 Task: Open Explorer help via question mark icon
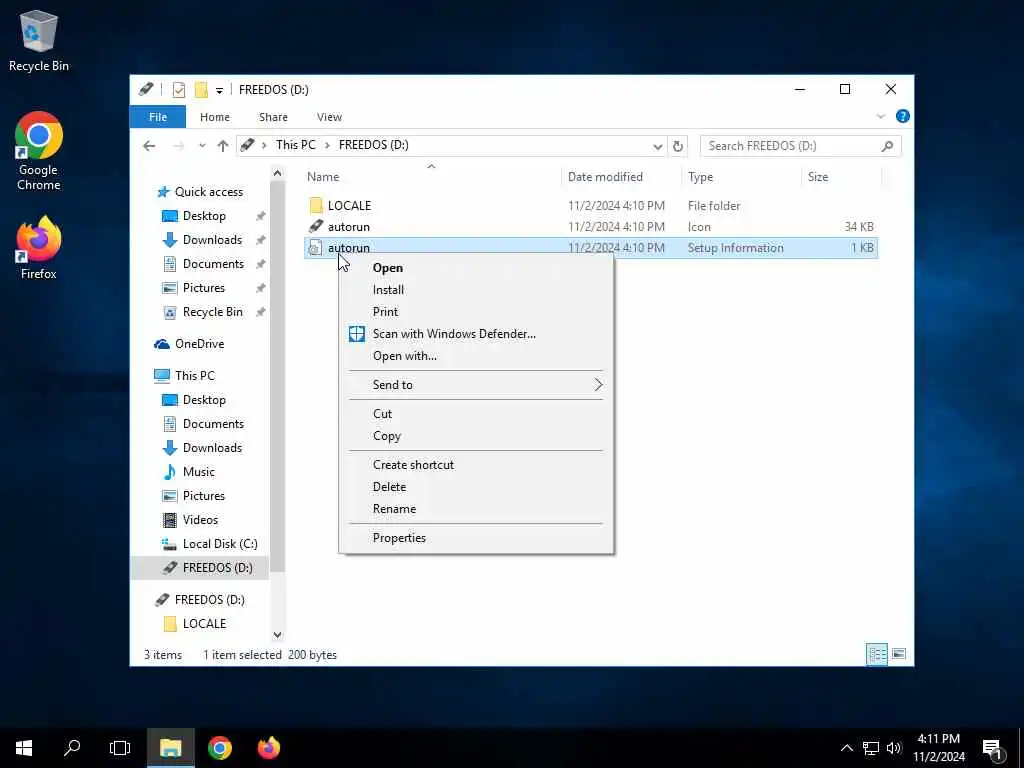click(x=903, y=116)
